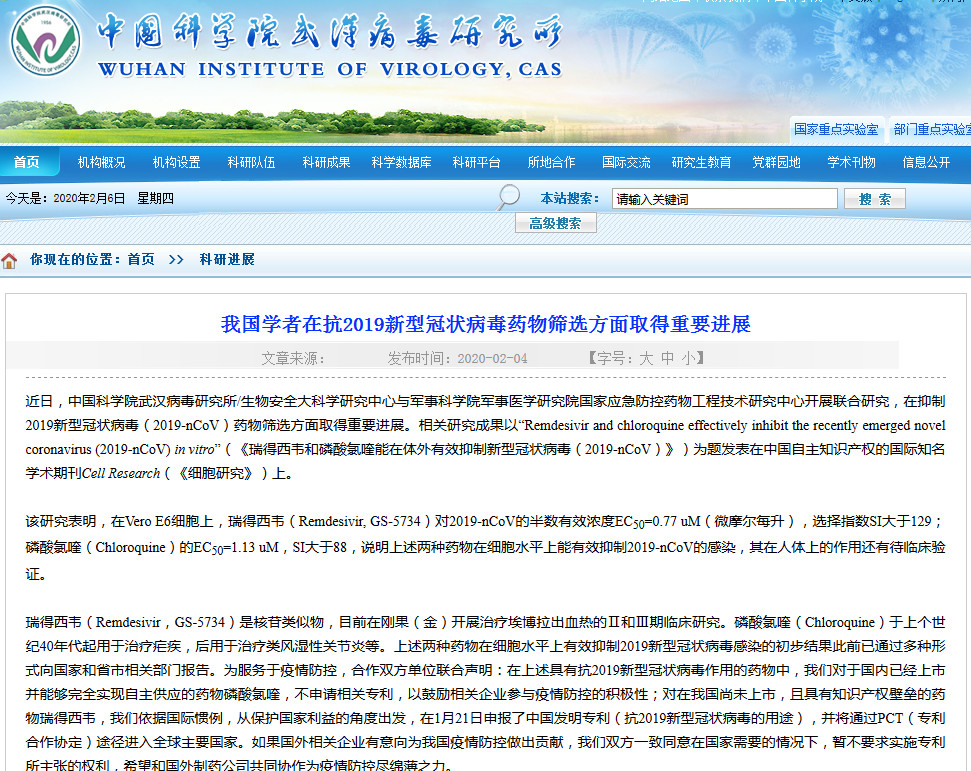Open the 学术刊物 menu item
This screenshot has height=771, width=971.
(x=851, y=162)
